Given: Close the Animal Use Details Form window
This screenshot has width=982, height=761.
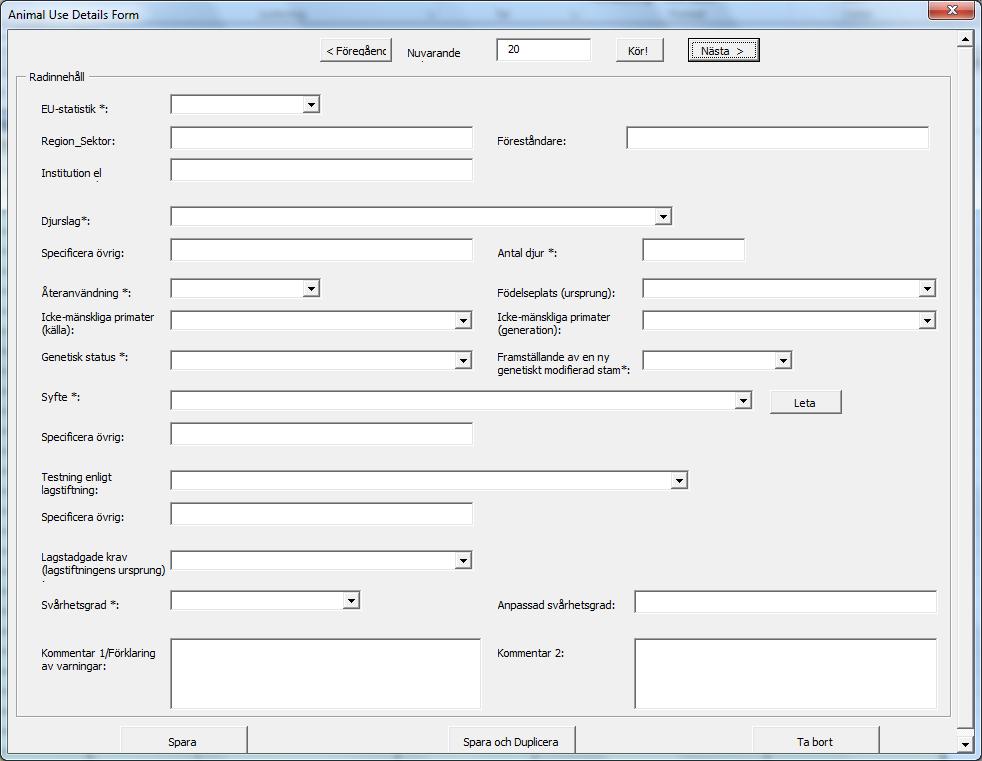Looking at the screenshot, I should (951, 10).
